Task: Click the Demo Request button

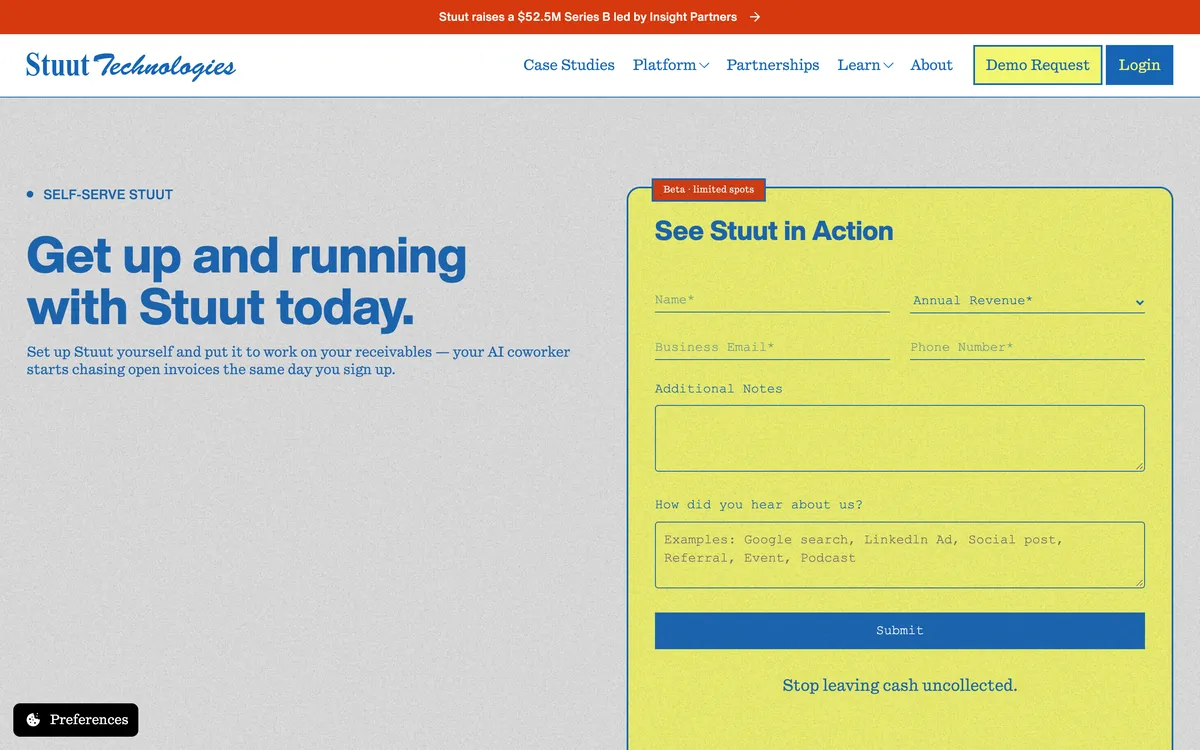Action: [x=1038, y=65]
